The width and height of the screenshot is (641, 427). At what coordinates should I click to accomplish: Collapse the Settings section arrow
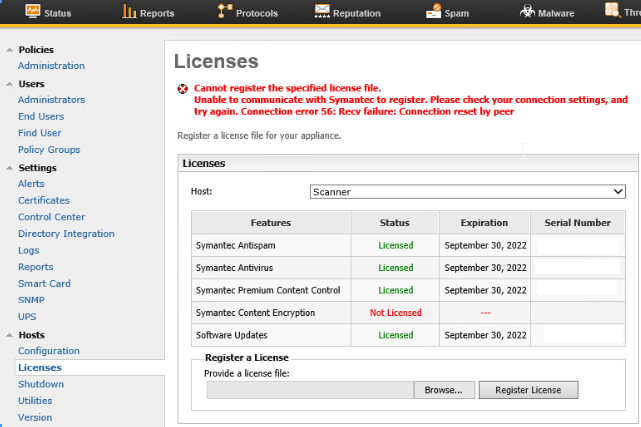[x=9, y=168]
